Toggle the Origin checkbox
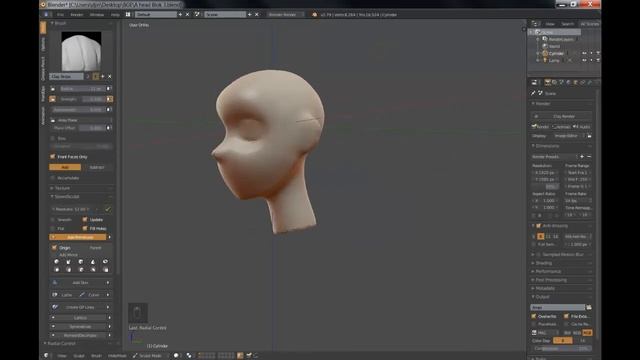 click(x=54, y=248)
